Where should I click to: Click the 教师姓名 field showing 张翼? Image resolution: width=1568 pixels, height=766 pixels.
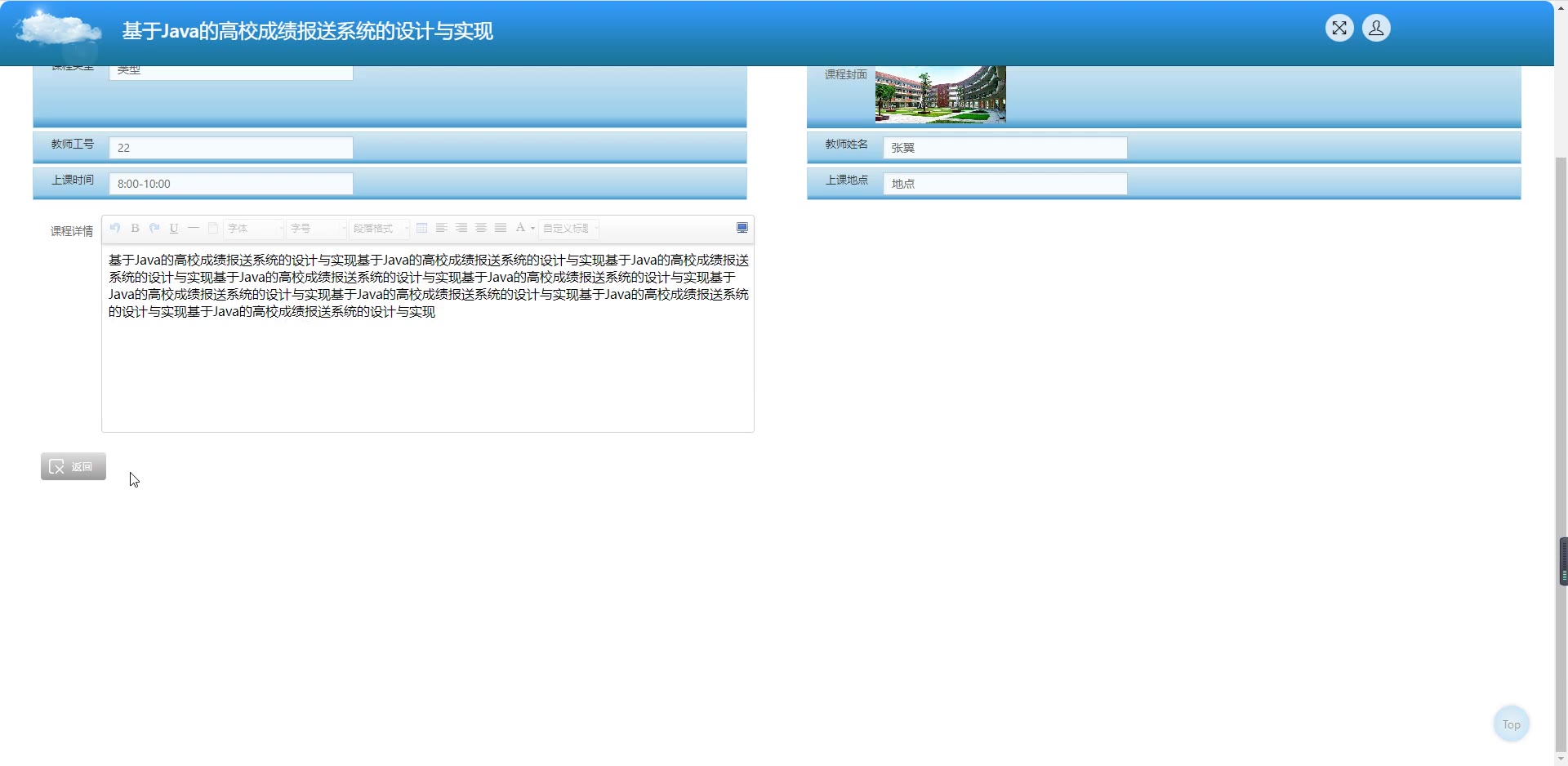[1005, 148]
